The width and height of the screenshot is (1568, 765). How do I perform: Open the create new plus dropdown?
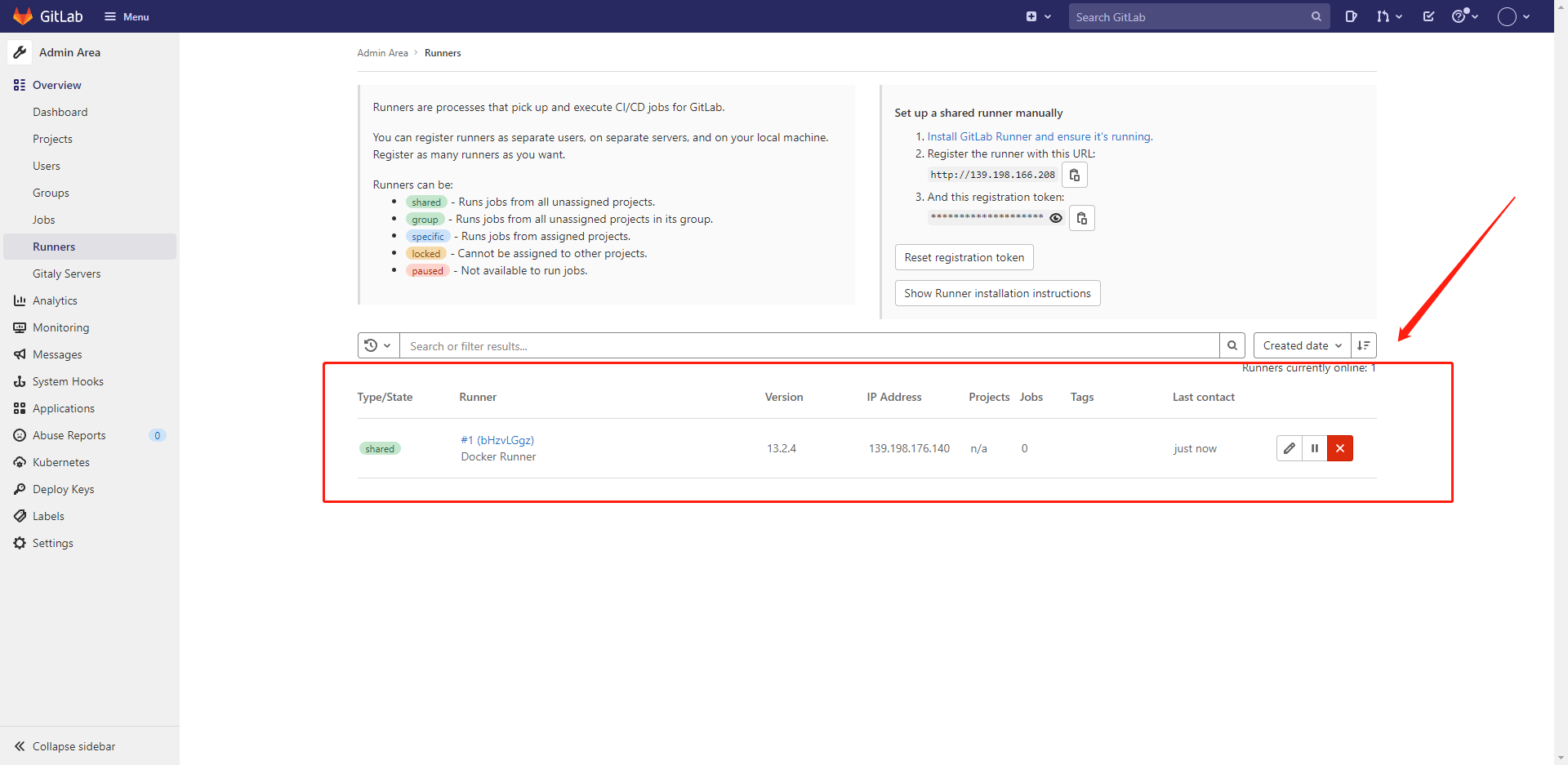(1038, 16)
